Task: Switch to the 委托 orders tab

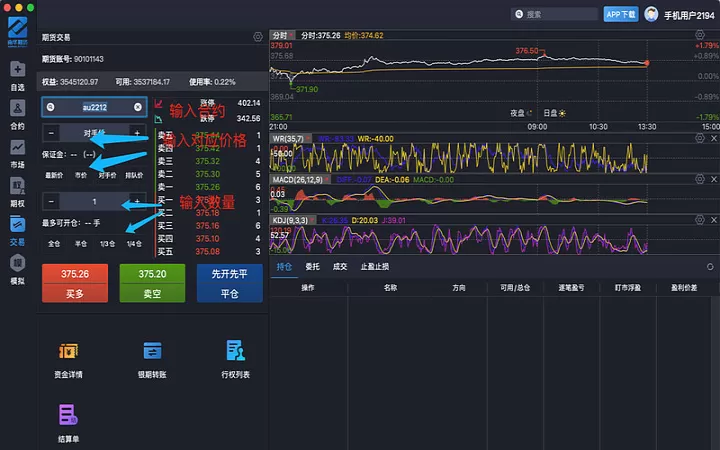Action: click(x=312, y=267)
